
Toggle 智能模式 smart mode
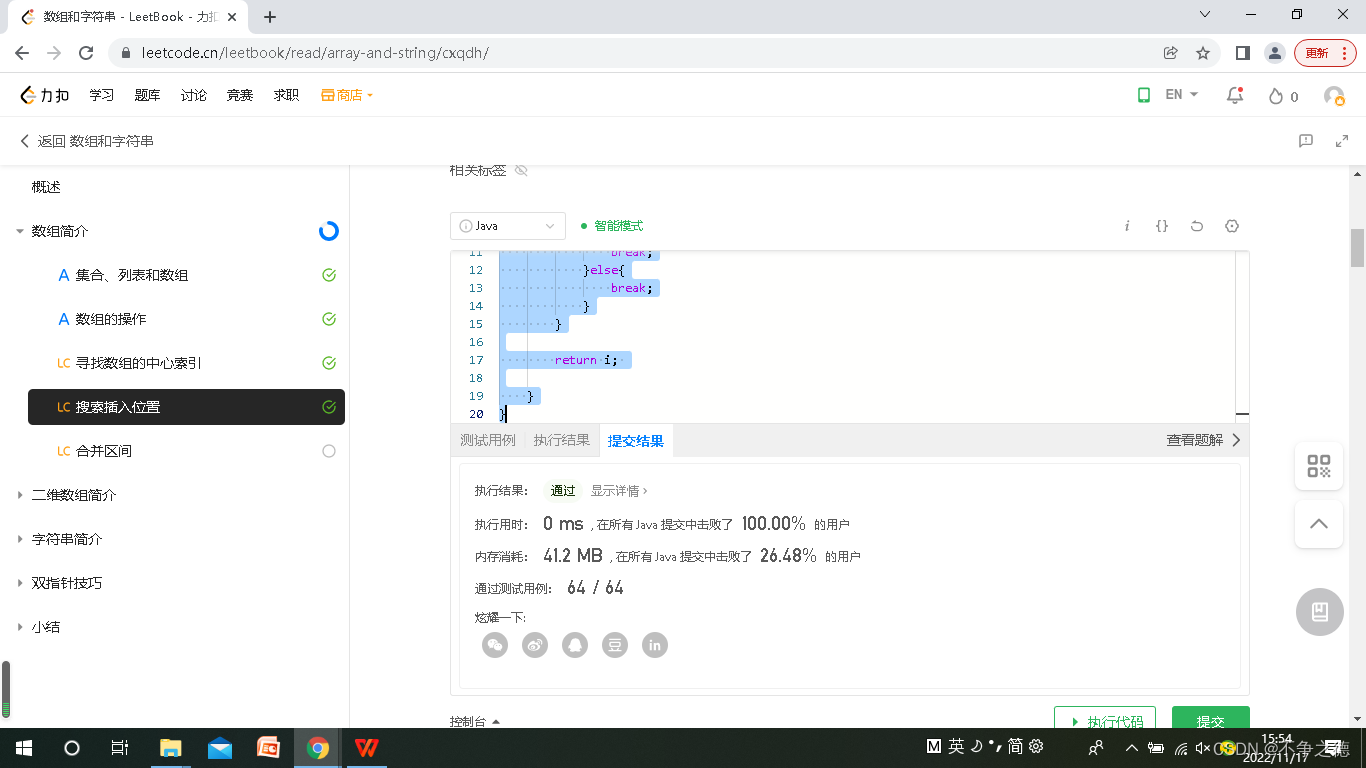(x=612, y=226)
